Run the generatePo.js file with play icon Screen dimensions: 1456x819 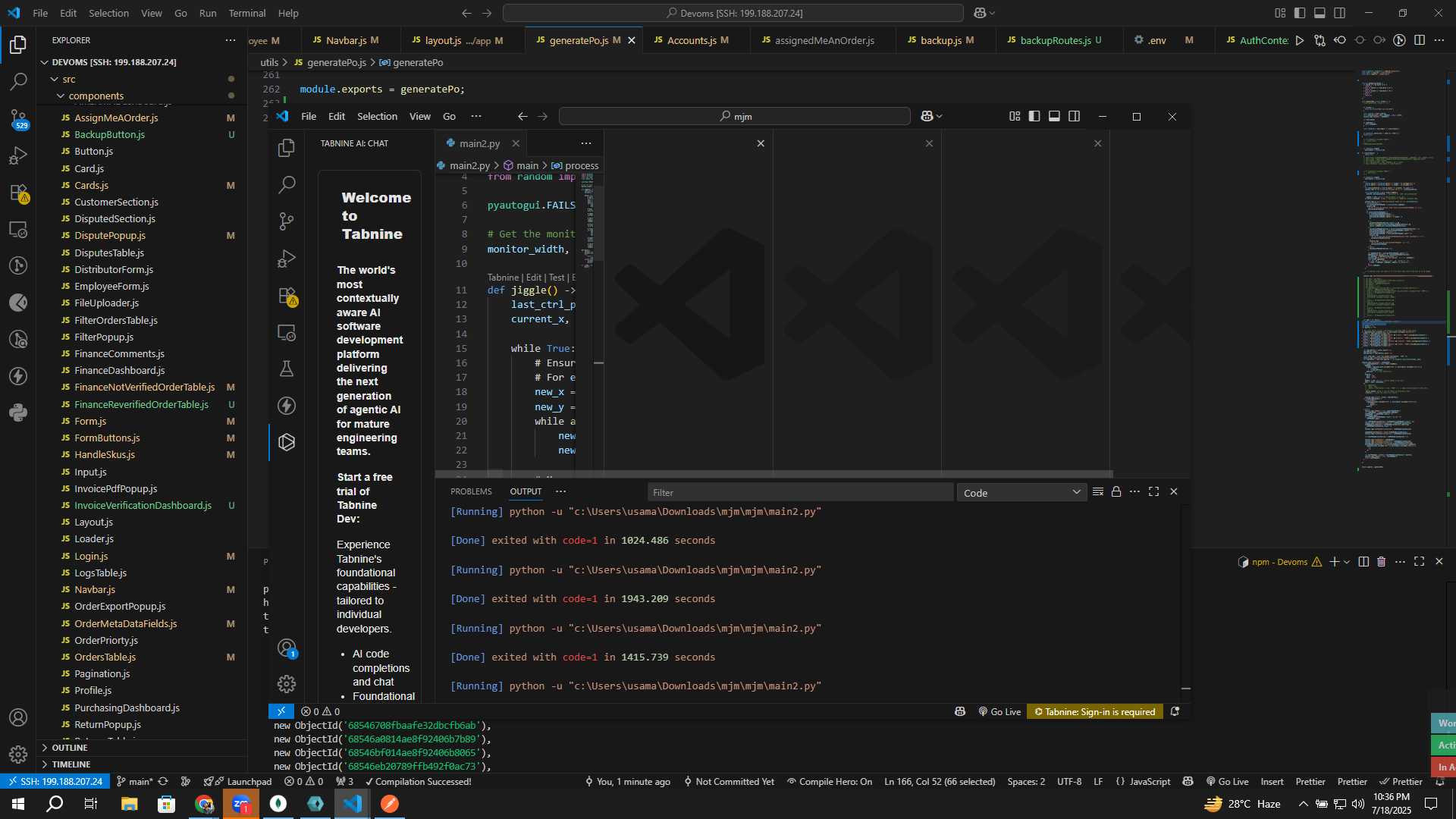pyautogui.click(x=1300, y=40)
